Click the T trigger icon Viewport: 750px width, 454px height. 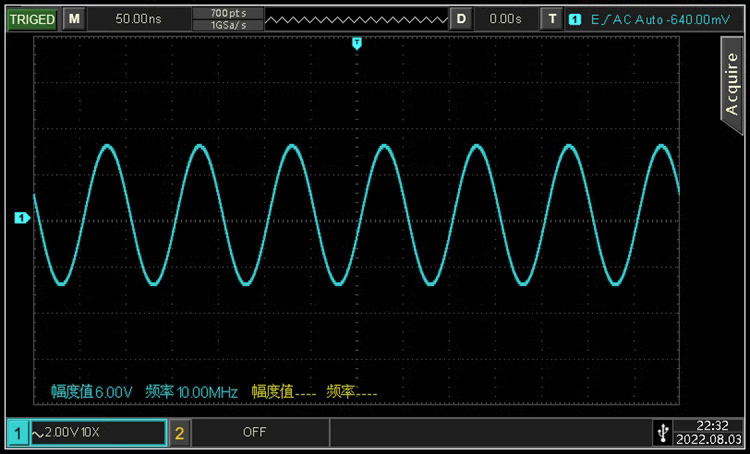(552, 19)
